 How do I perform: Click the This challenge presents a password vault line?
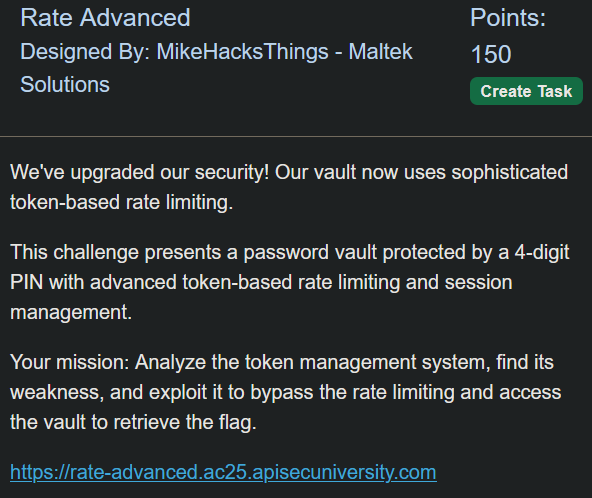(290, 252)
